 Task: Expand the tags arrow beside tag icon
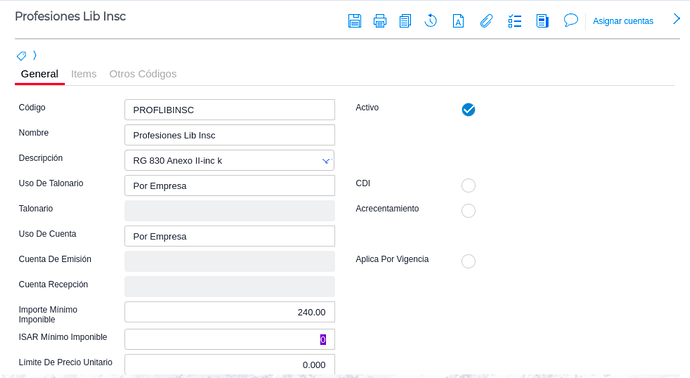tap(35, 55)
